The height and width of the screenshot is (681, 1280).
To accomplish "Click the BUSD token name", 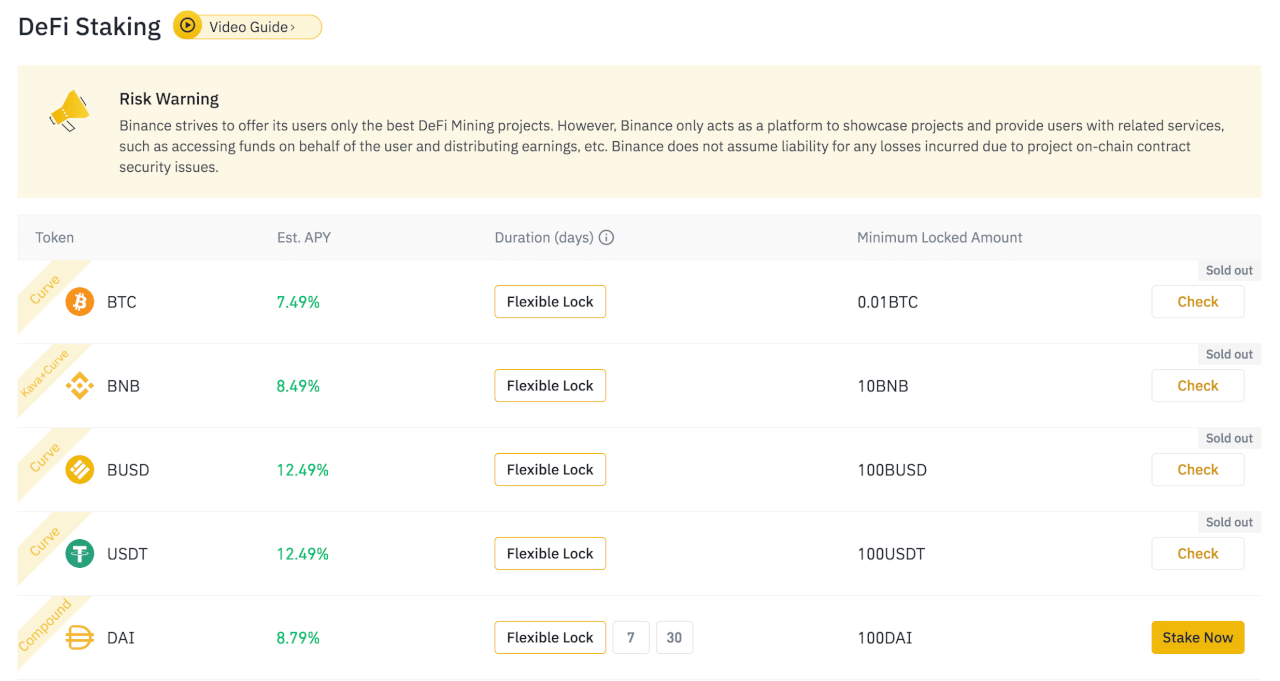I will tap(128, 470).
